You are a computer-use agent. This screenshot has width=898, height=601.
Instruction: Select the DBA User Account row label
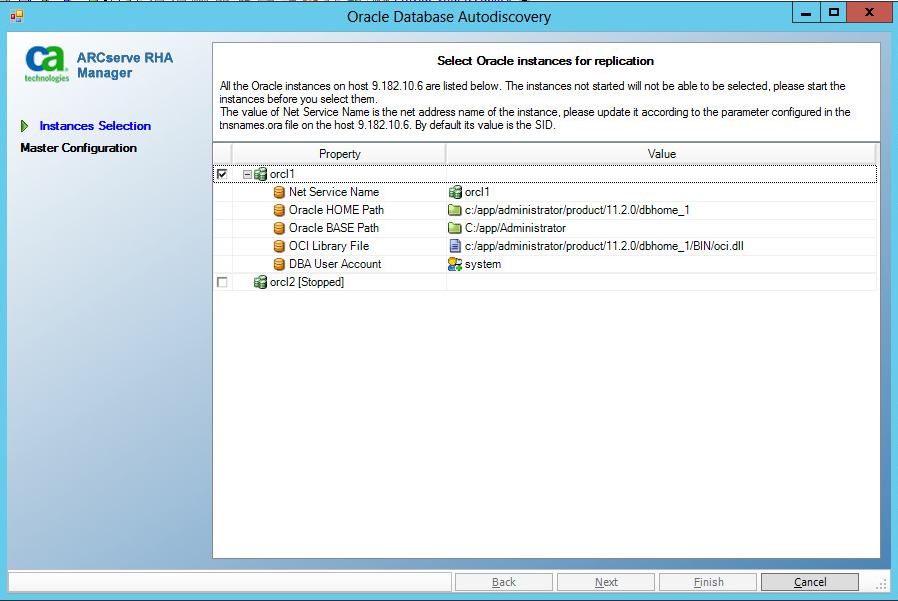click(335, 264)
